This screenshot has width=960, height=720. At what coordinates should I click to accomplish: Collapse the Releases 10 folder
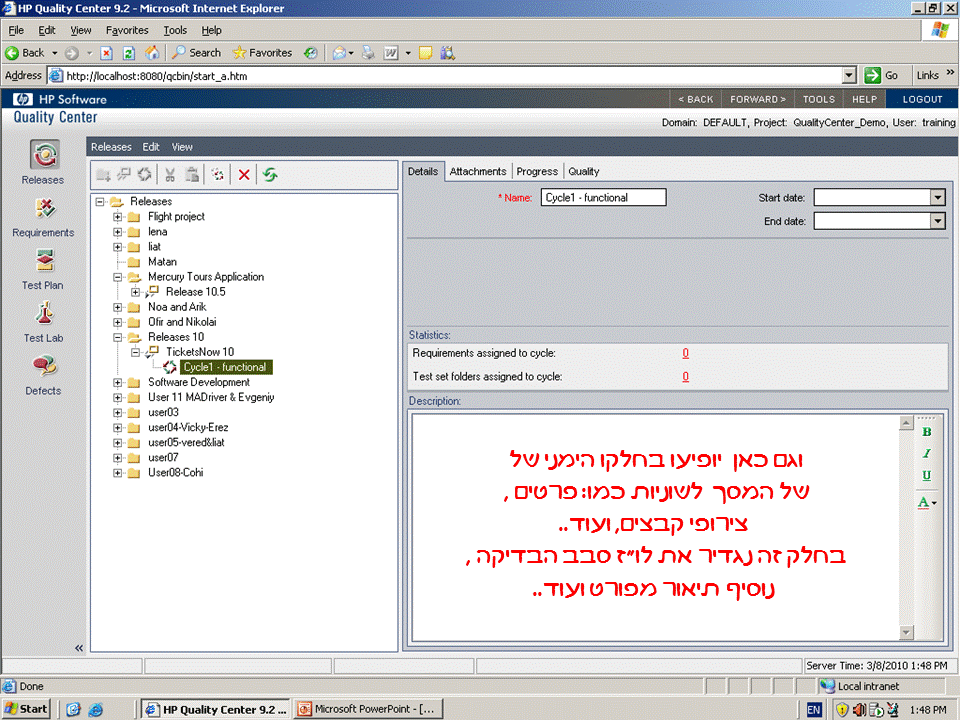118,337
